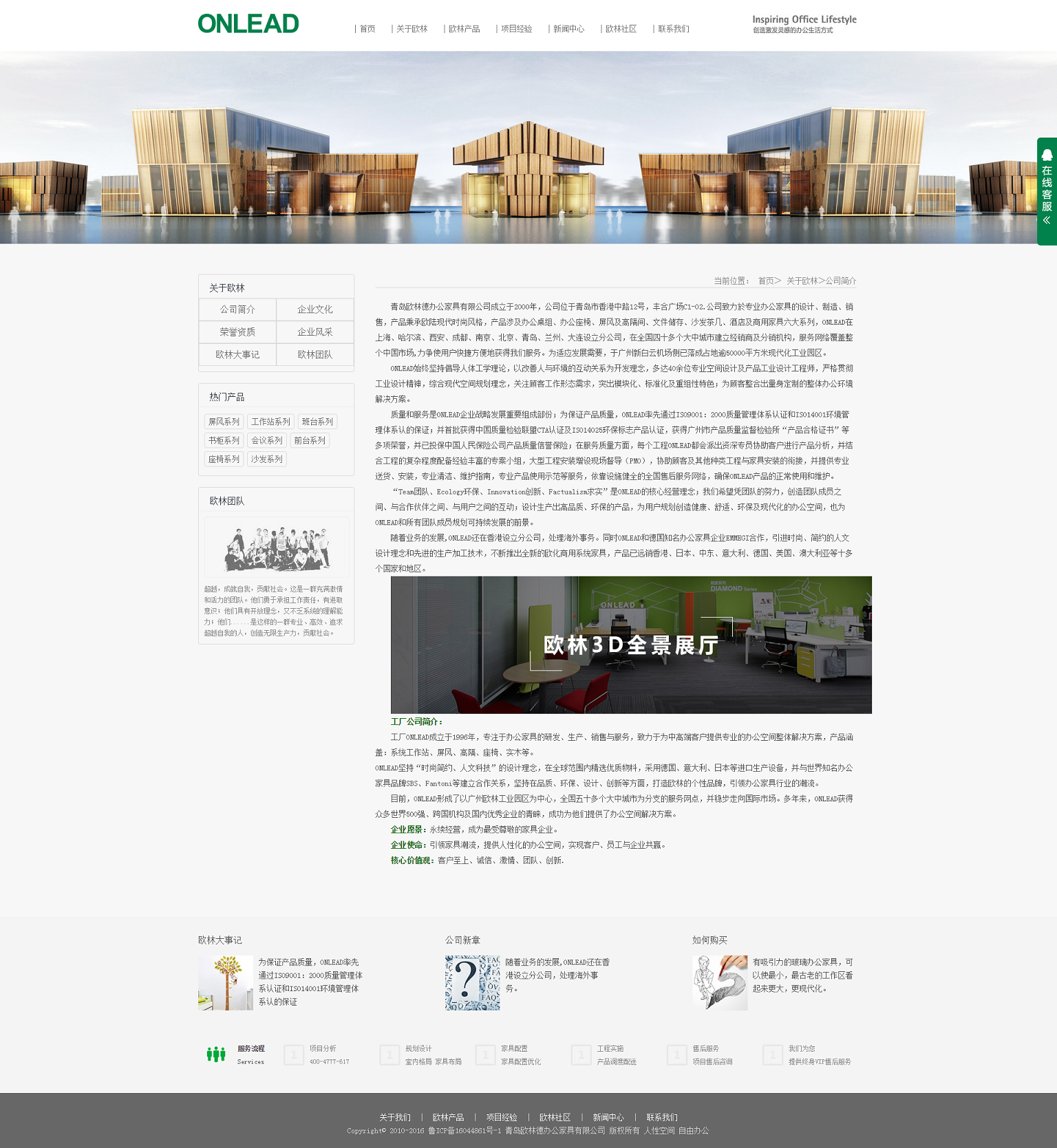The width and height of the screenshot is (1057, 1148).
Task: Select 企业风采 in the sidebar
Action: [315, 332]
